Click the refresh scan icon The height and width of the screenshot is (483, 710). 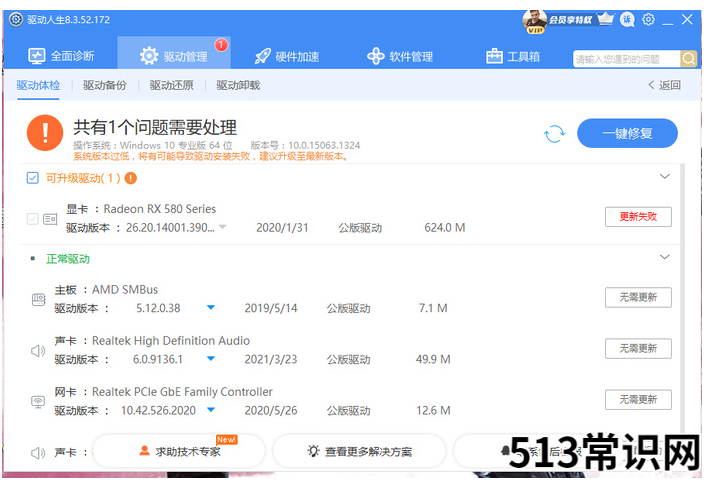pos(554,134)
